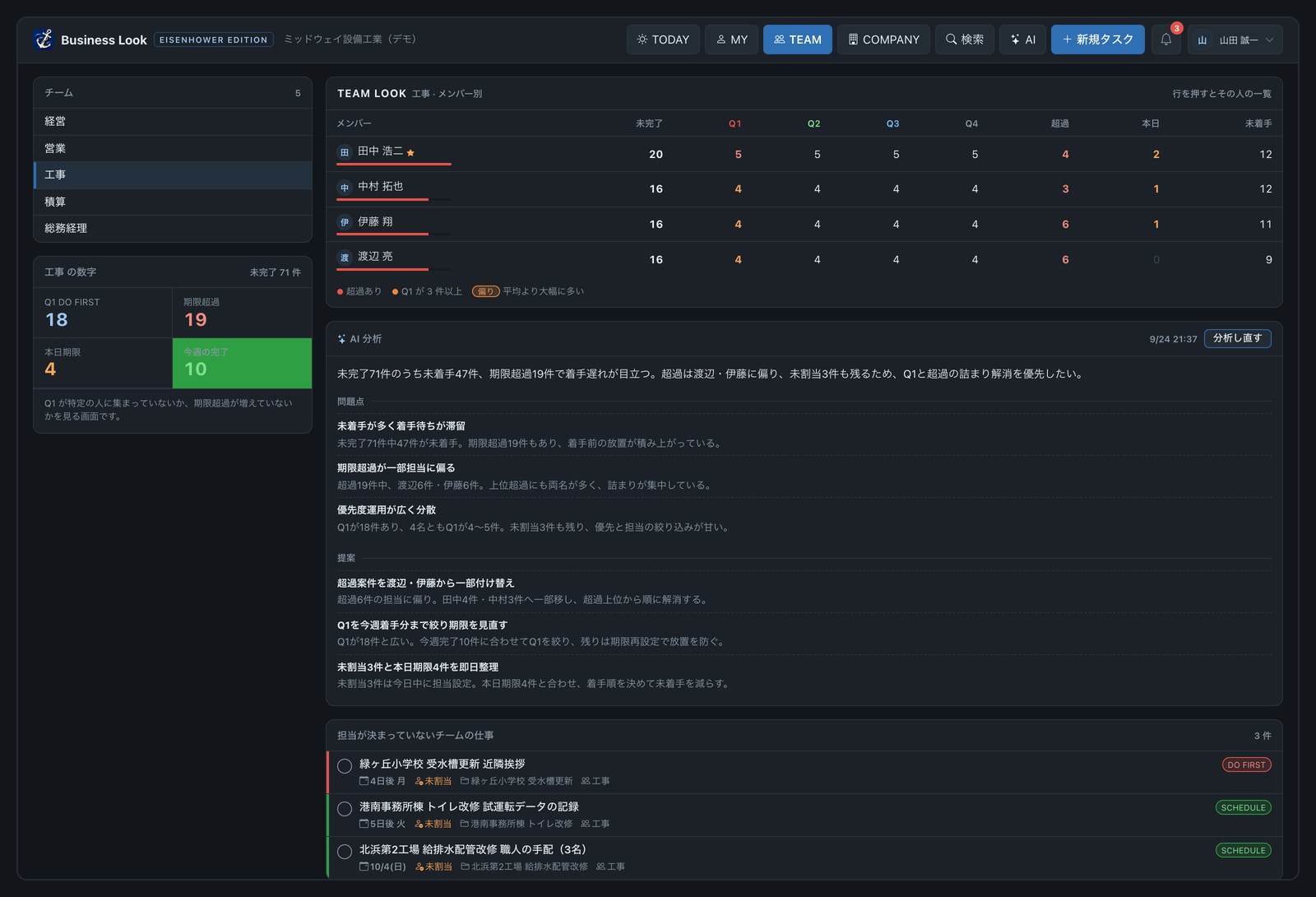The height and width of the screenshot is (897, 1316).
Task: Open 検索 search
Action: click(x=965, y=40)
